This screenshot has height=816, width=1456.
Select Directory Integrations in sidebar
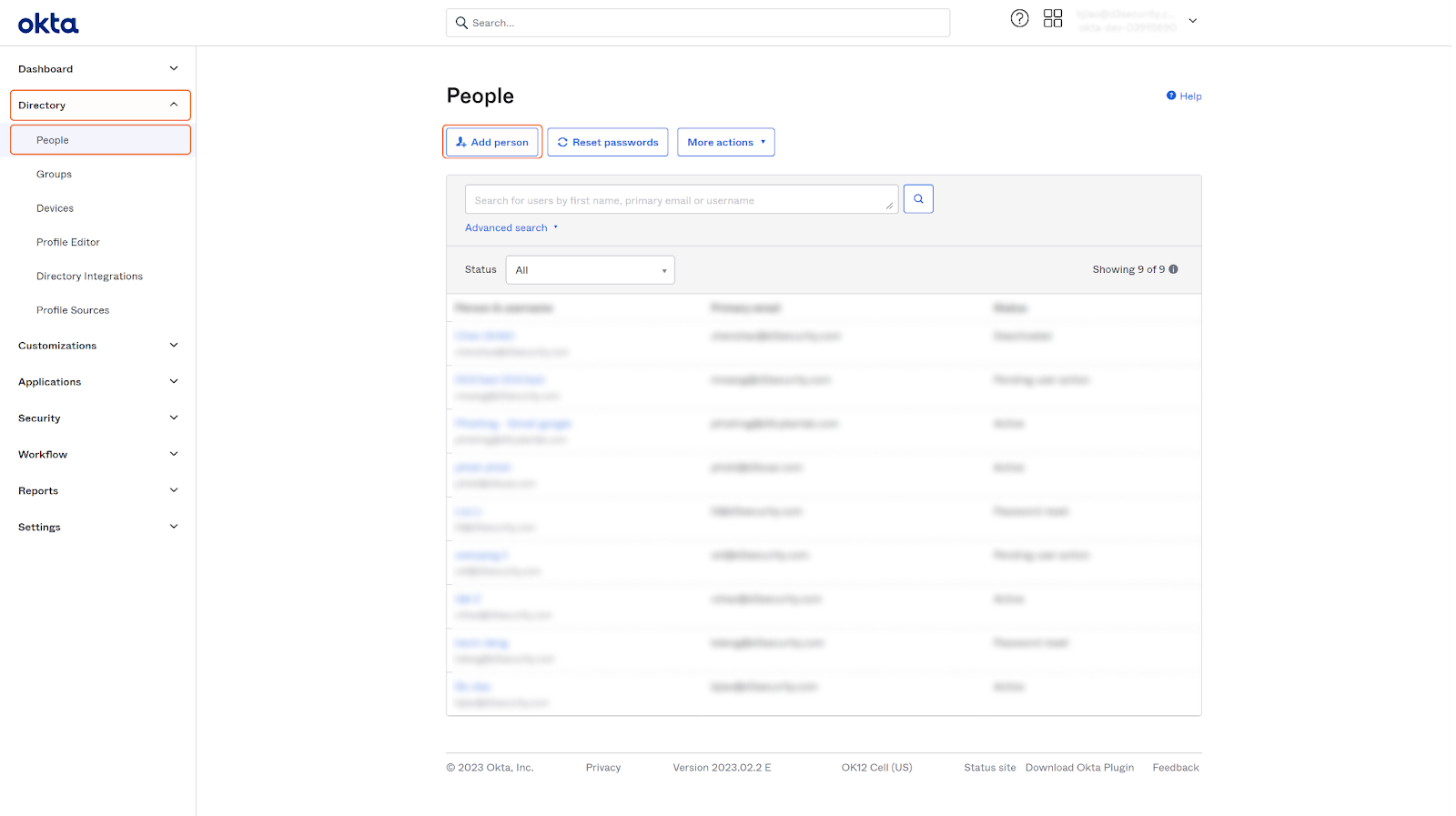coord(89,277)
